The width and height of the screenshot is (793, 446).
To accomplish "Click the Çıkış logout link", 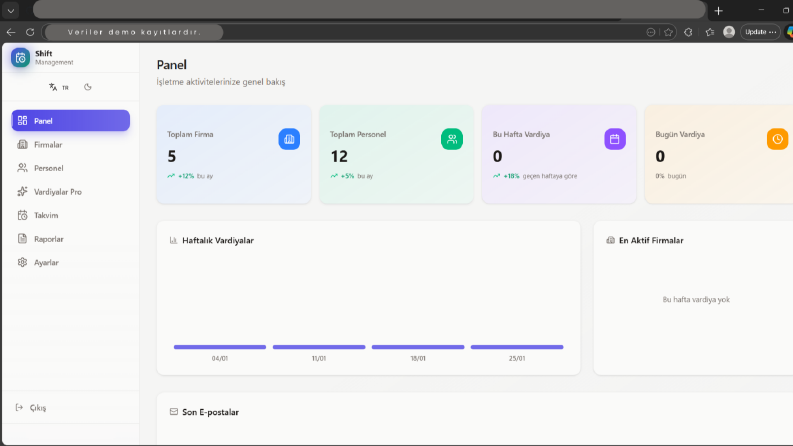I will [x=38, y=408].
